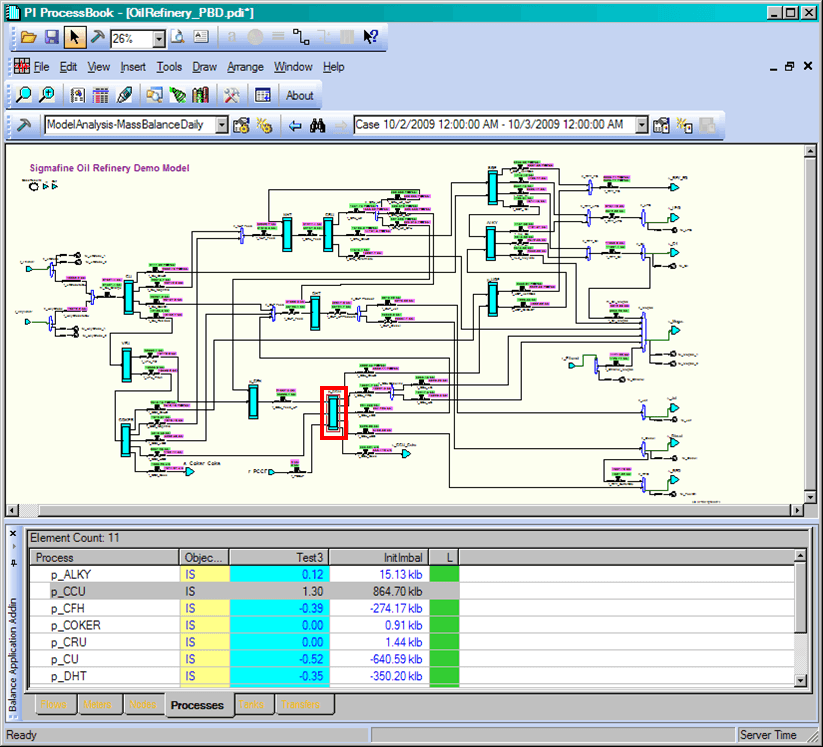Click the context help pointer icon

point(371,38)
